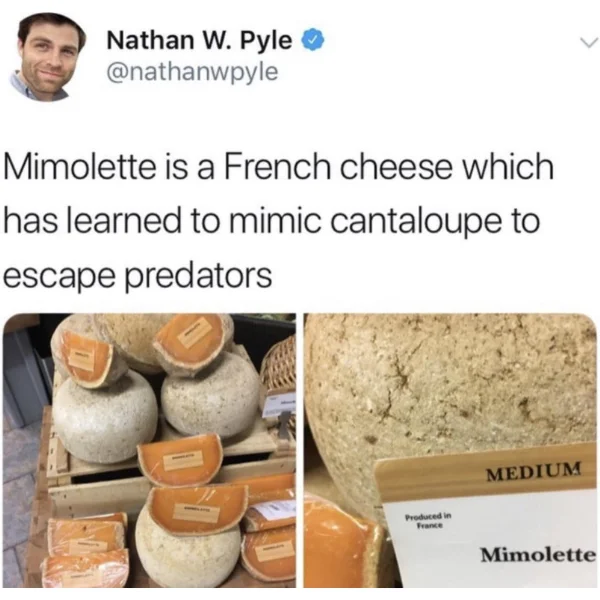Click the word predators in tweet text
Viewport: 600px width, 600px height.
point(198,276)
